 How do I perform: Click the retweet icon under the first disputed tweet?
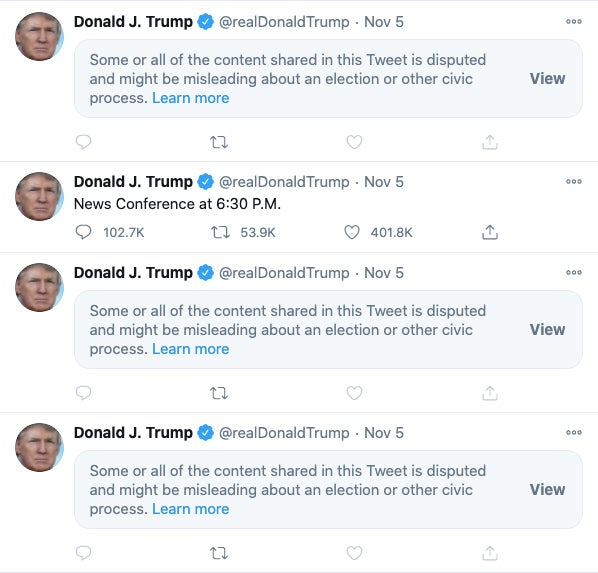[219, 142]
